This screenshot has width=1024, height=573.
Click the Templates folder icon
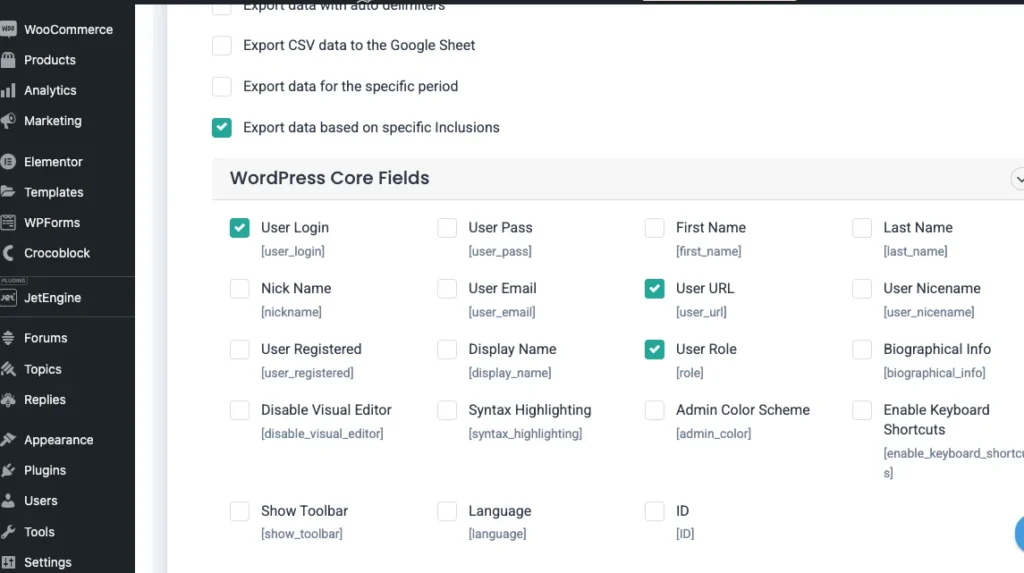pos(8,192)
